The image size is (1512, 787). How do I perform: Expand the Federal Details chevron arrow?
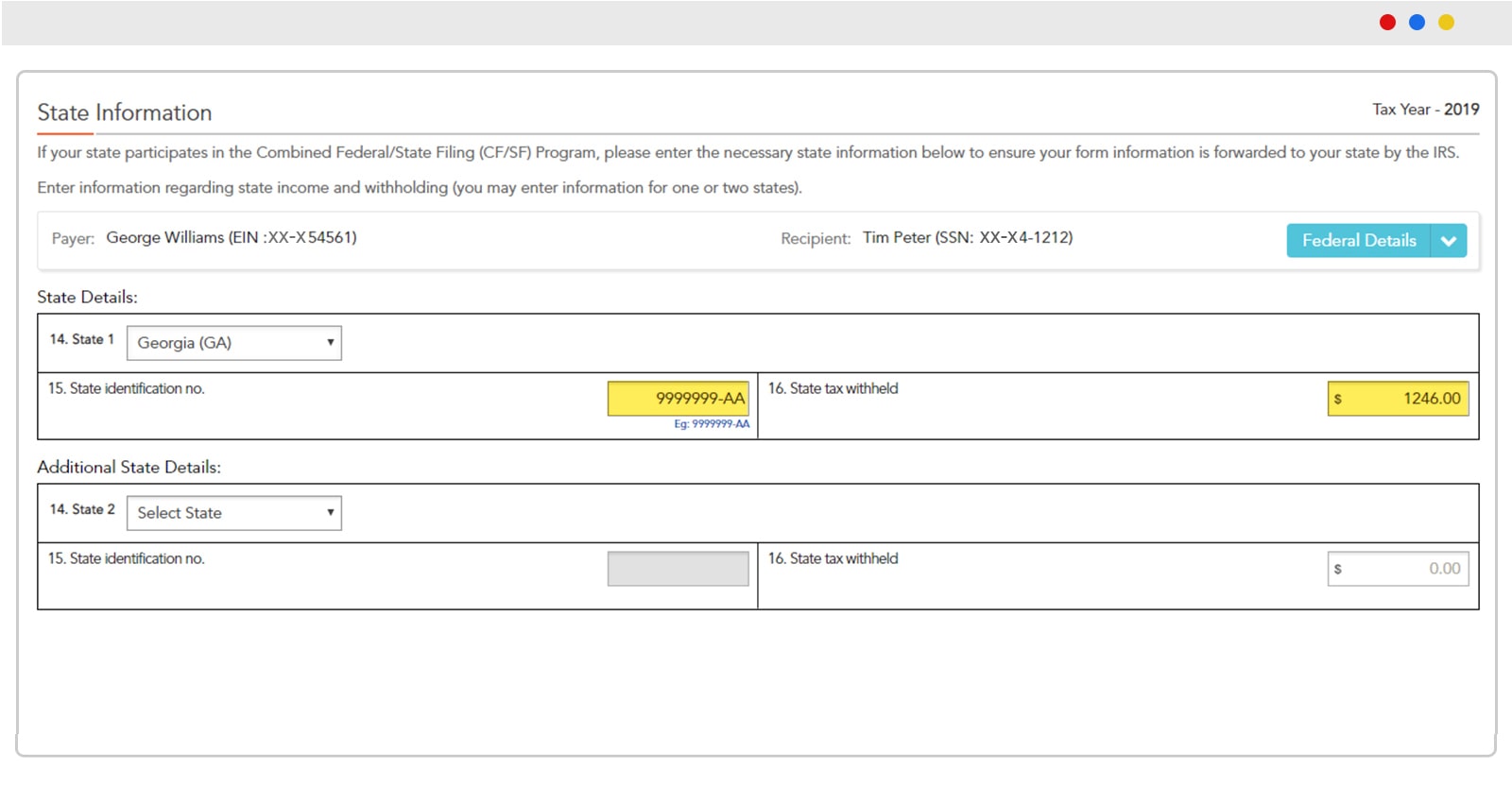click(x=1449, y=240)
